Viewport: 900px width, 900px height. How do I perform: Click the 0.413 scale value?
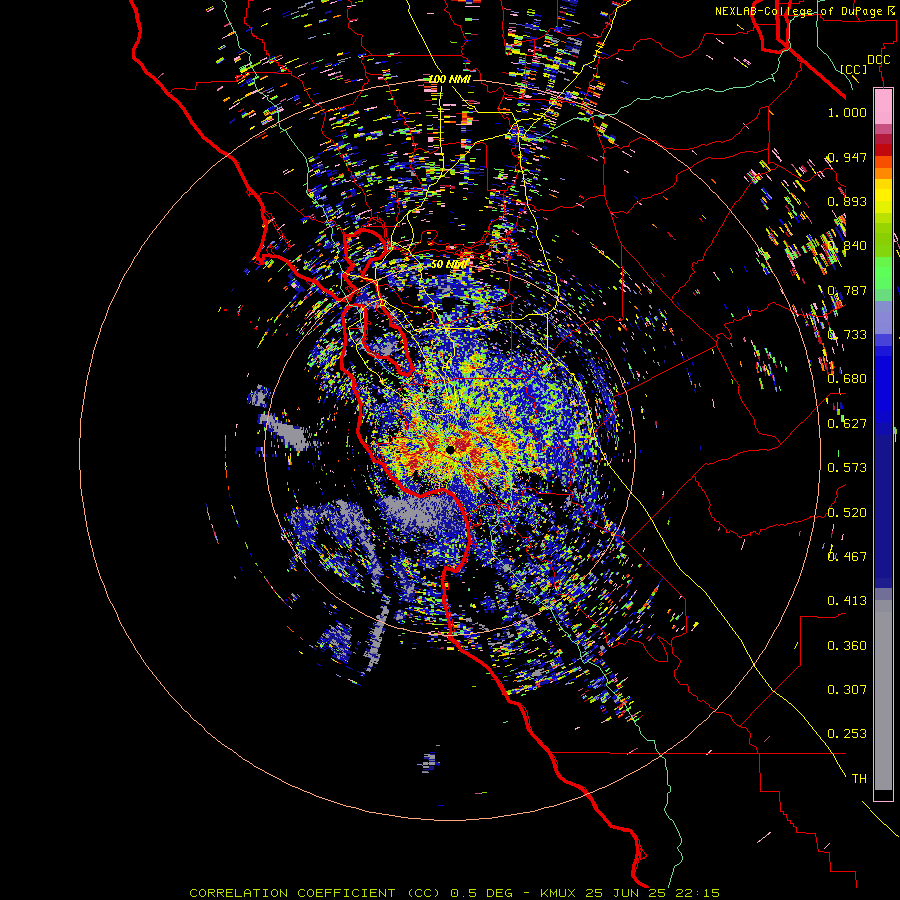coord(847,601)
